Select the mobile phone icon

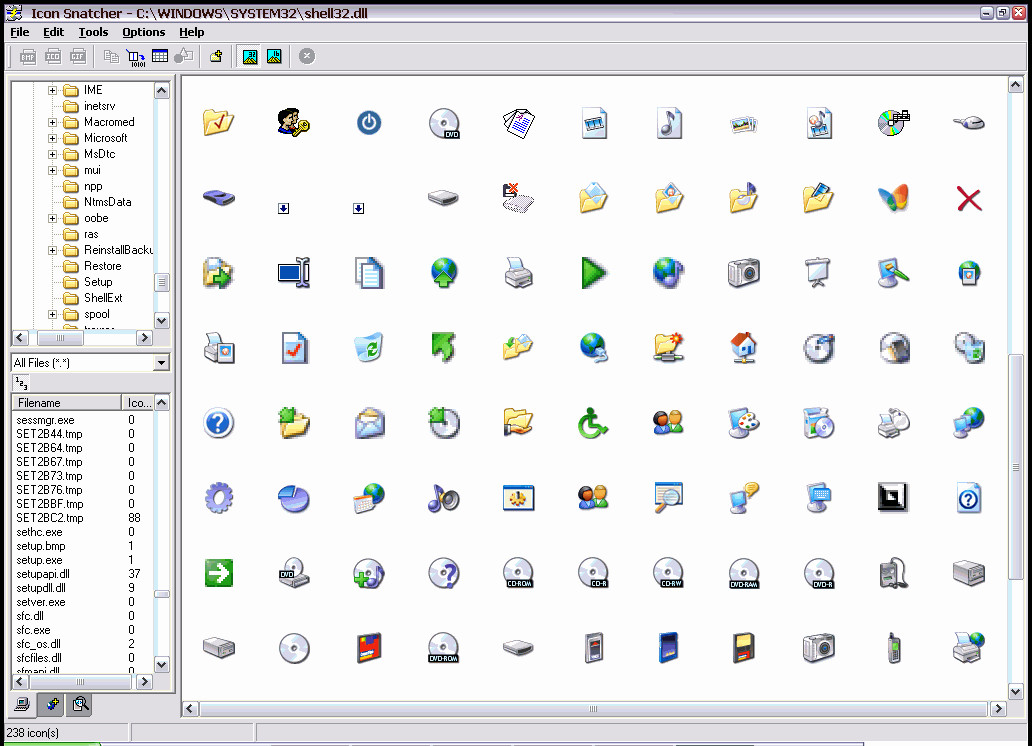coord(894,648)
